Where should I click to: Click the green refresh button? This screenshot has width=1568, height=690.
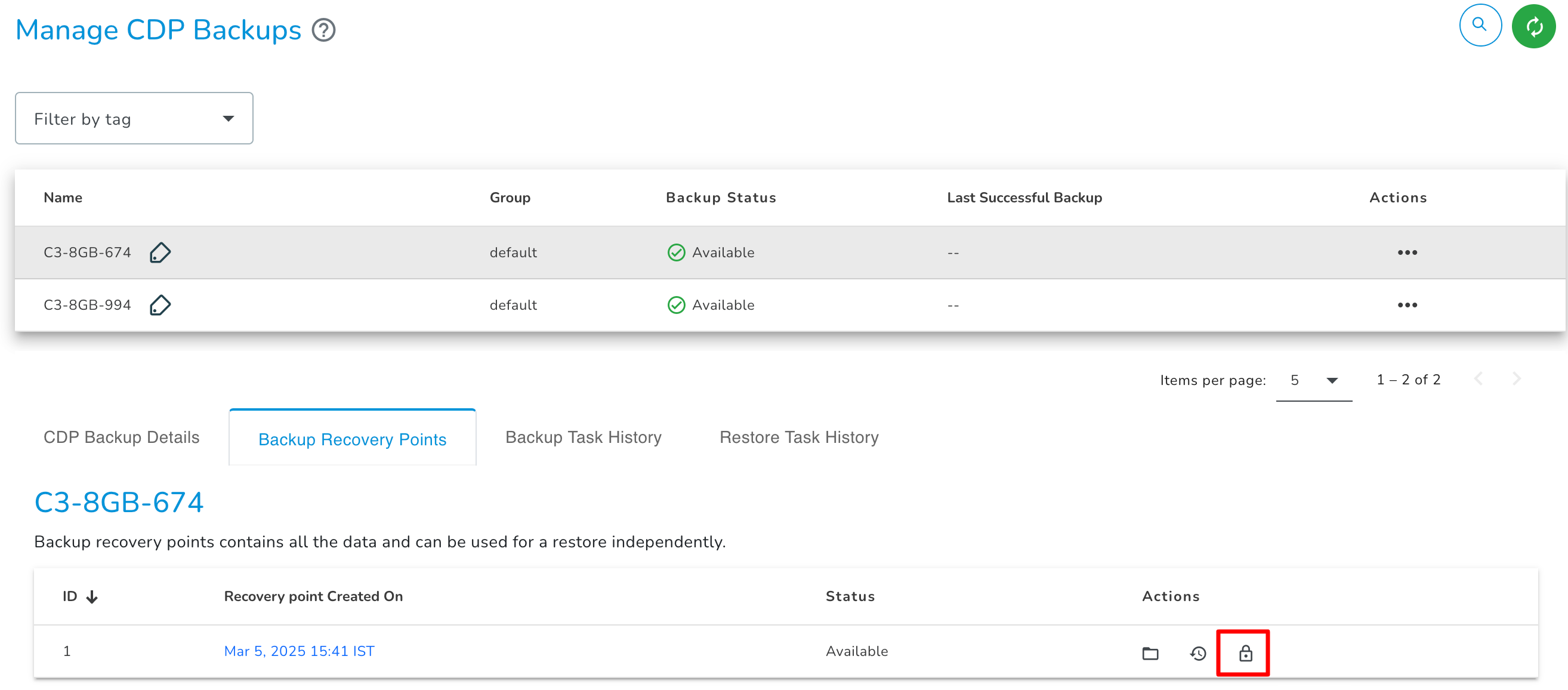pos(1533,26)
